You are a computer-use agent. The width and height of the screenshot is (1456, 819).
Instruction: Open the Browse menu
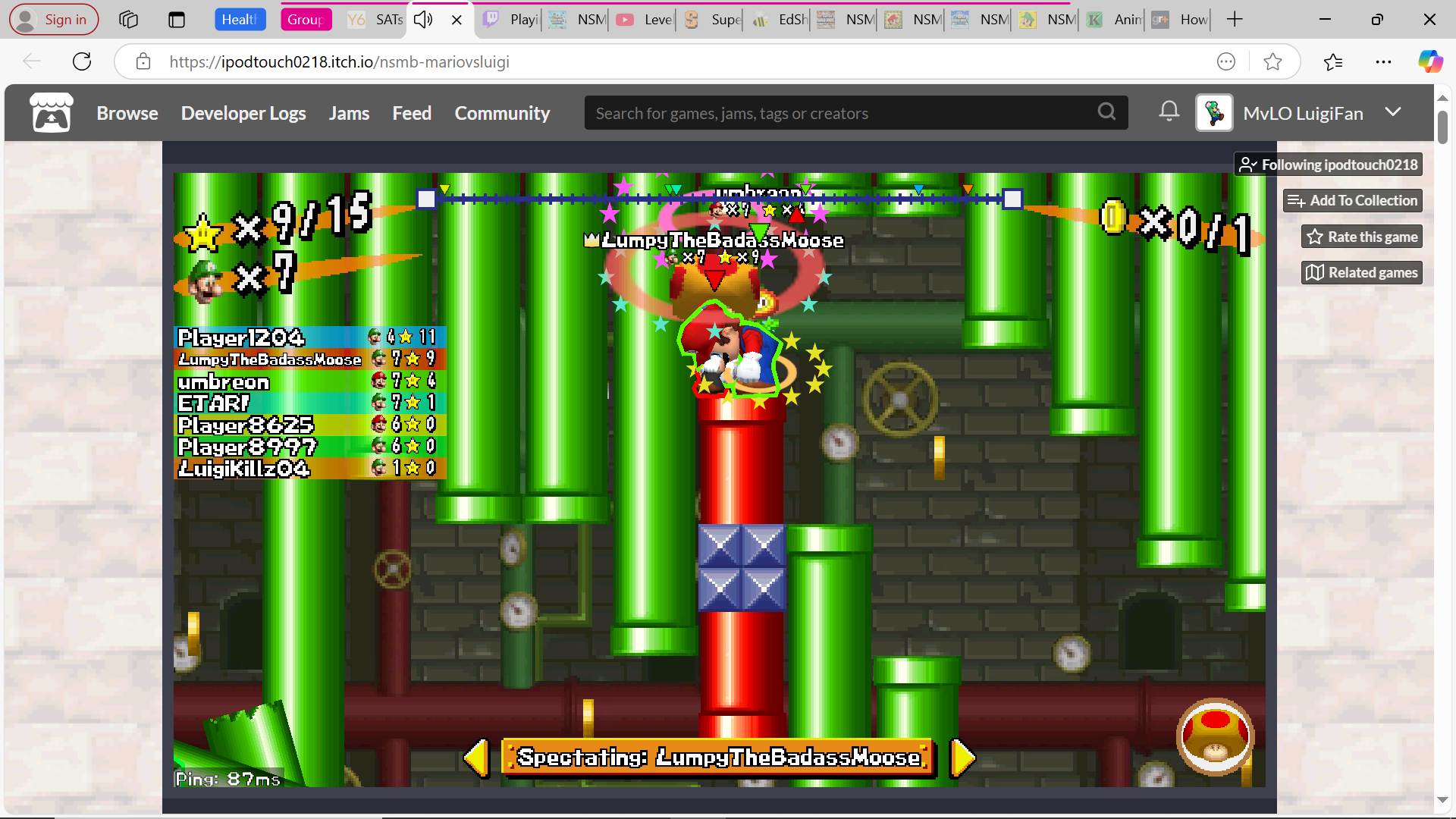(127, 113)
